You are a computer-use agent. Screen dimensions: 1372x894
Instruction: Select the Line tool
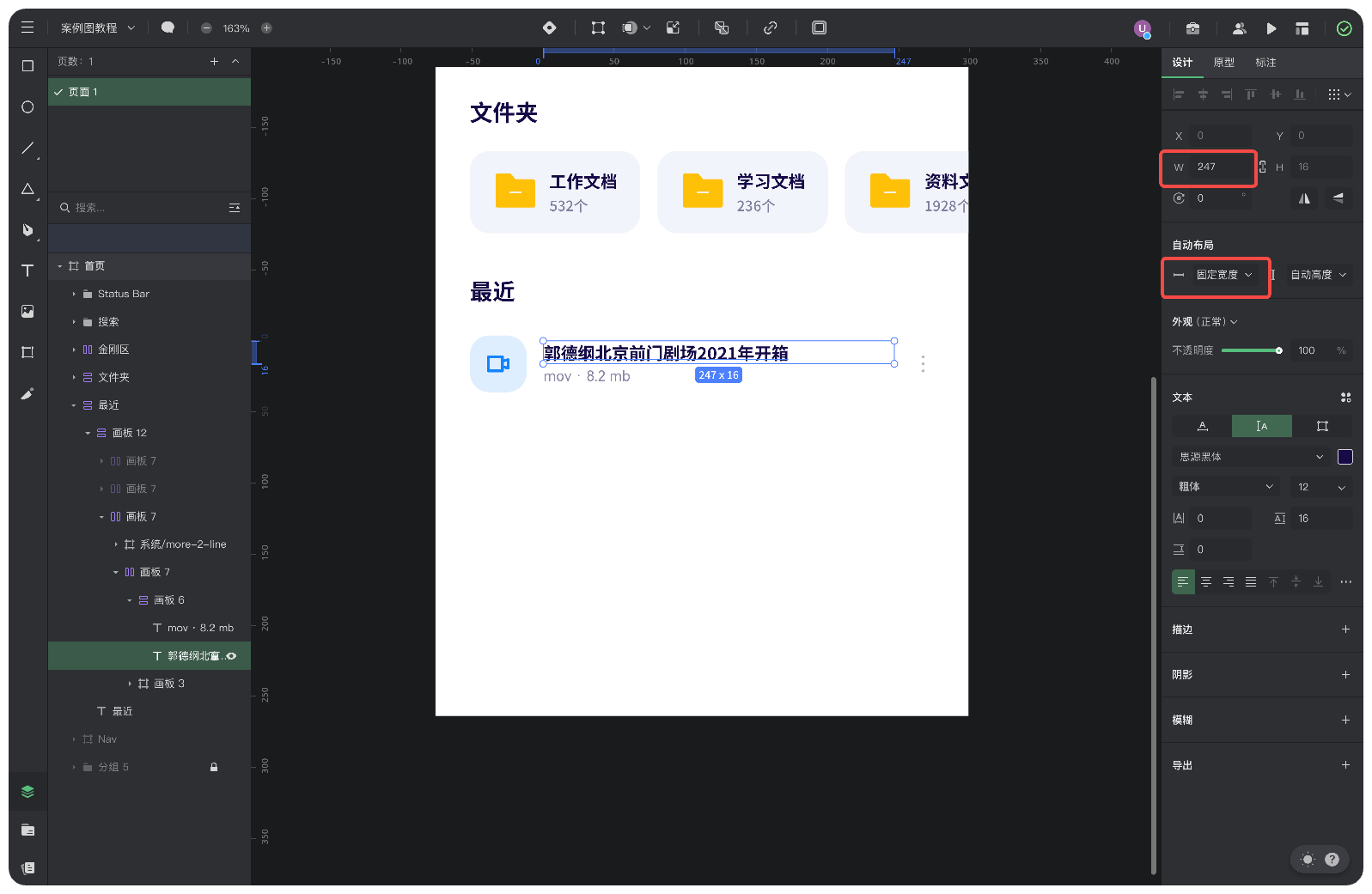coord(27,148)
